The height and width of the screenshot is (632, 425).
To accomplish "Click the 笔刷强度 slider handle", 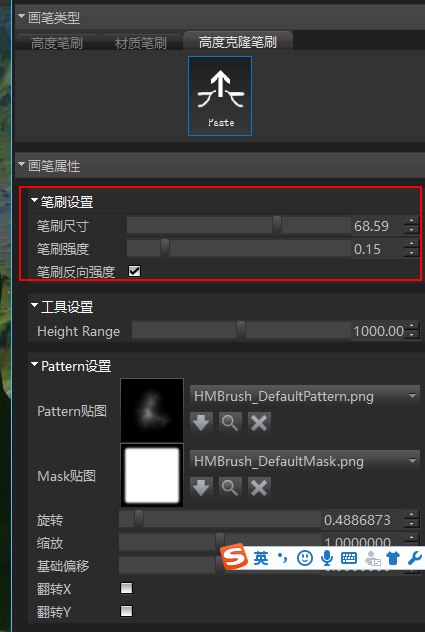I will click(165, 248).
